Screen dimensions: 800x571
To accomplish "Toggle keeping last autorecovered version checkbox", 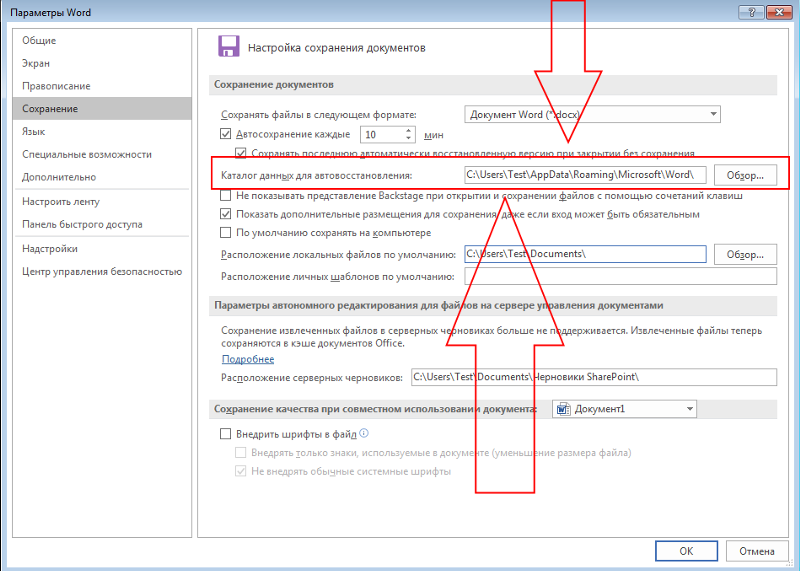I will coord(241,153).
